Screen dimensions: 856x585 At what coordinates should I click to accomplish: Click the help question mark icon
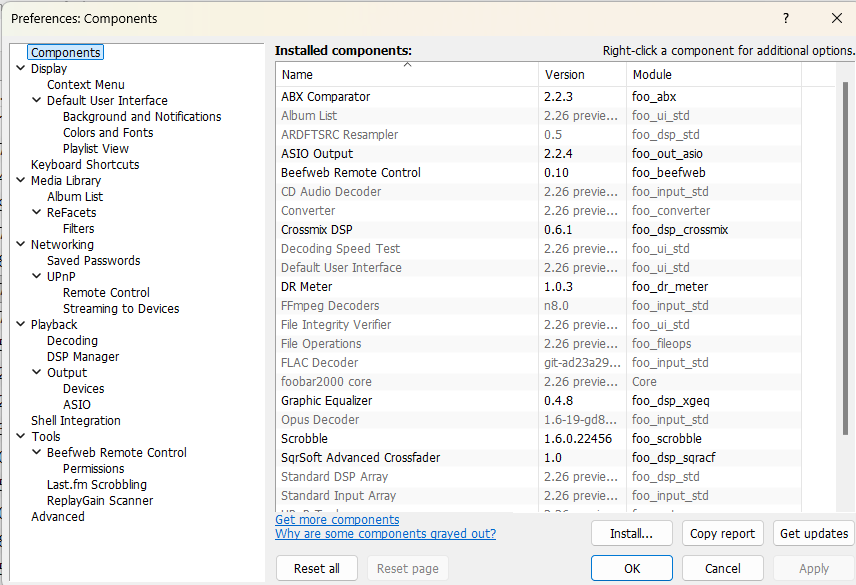point(786,18)
